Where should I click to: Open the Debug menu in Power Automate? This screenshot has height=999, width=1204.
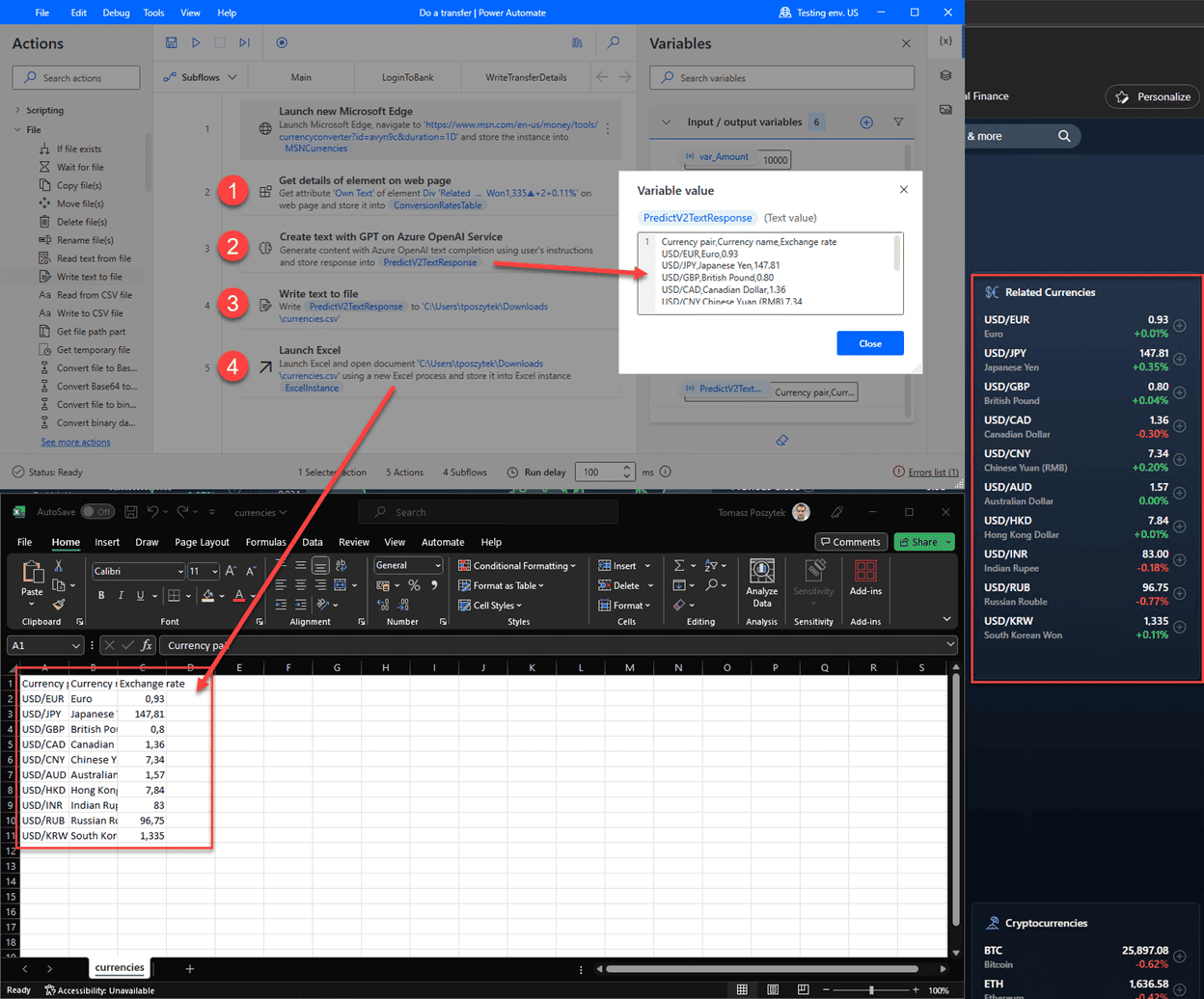115,13
